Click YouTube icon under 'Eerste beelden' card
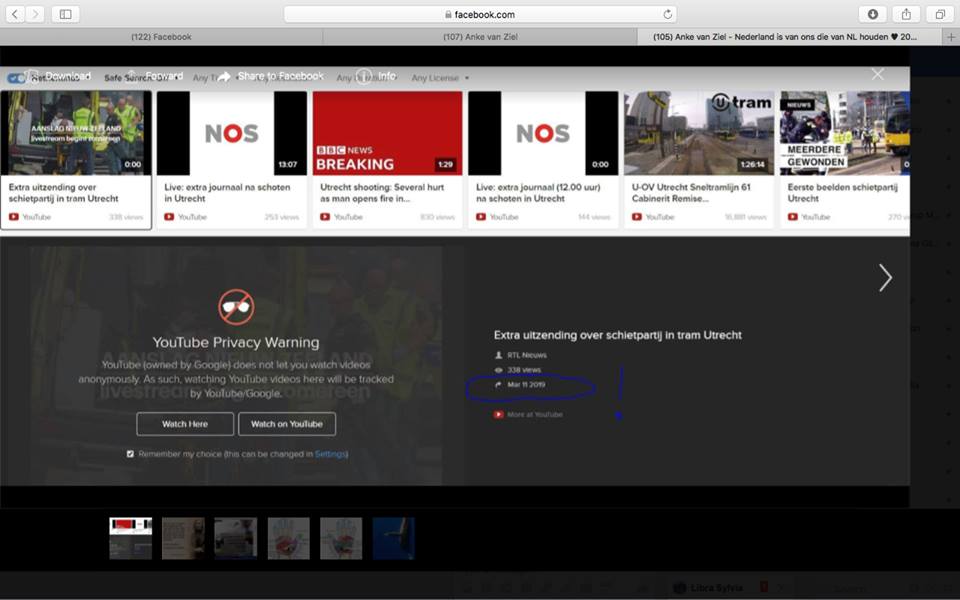Screen dimensions: 960x600 [792, 217]
